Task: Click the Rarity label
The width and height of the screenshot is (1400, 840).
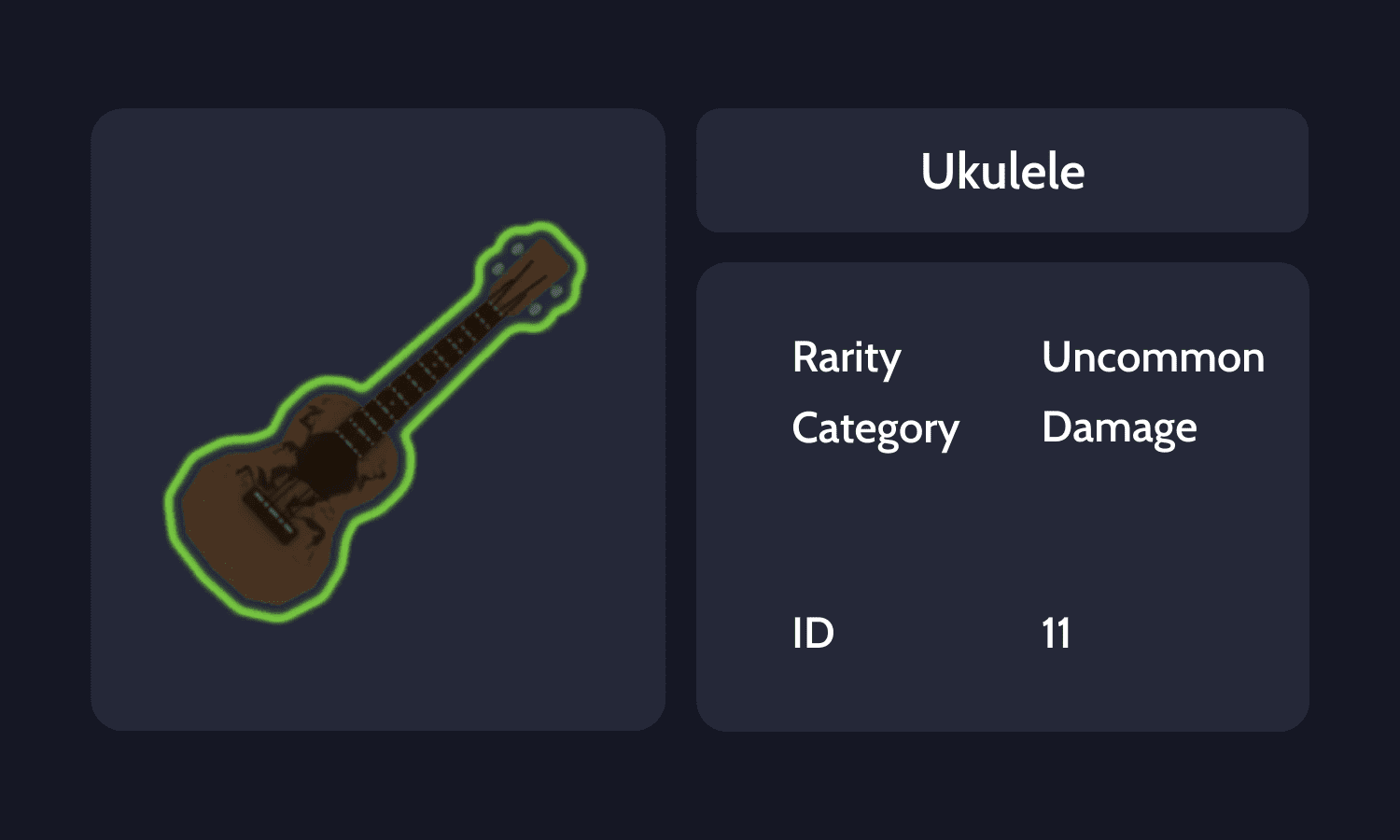Action: (846, 357)
